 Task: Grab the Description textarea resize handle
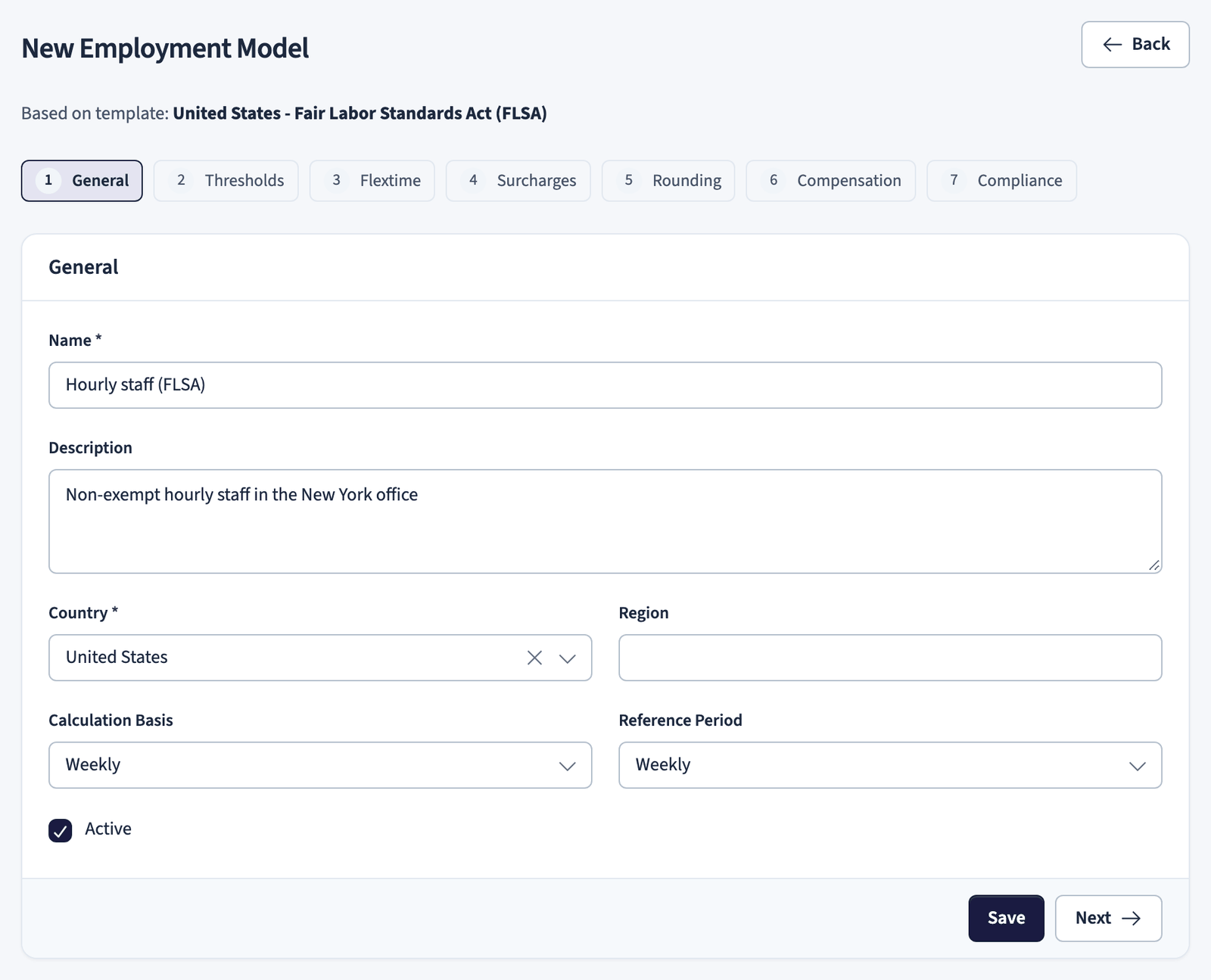pyautogui.click(x=1153, y=565)
